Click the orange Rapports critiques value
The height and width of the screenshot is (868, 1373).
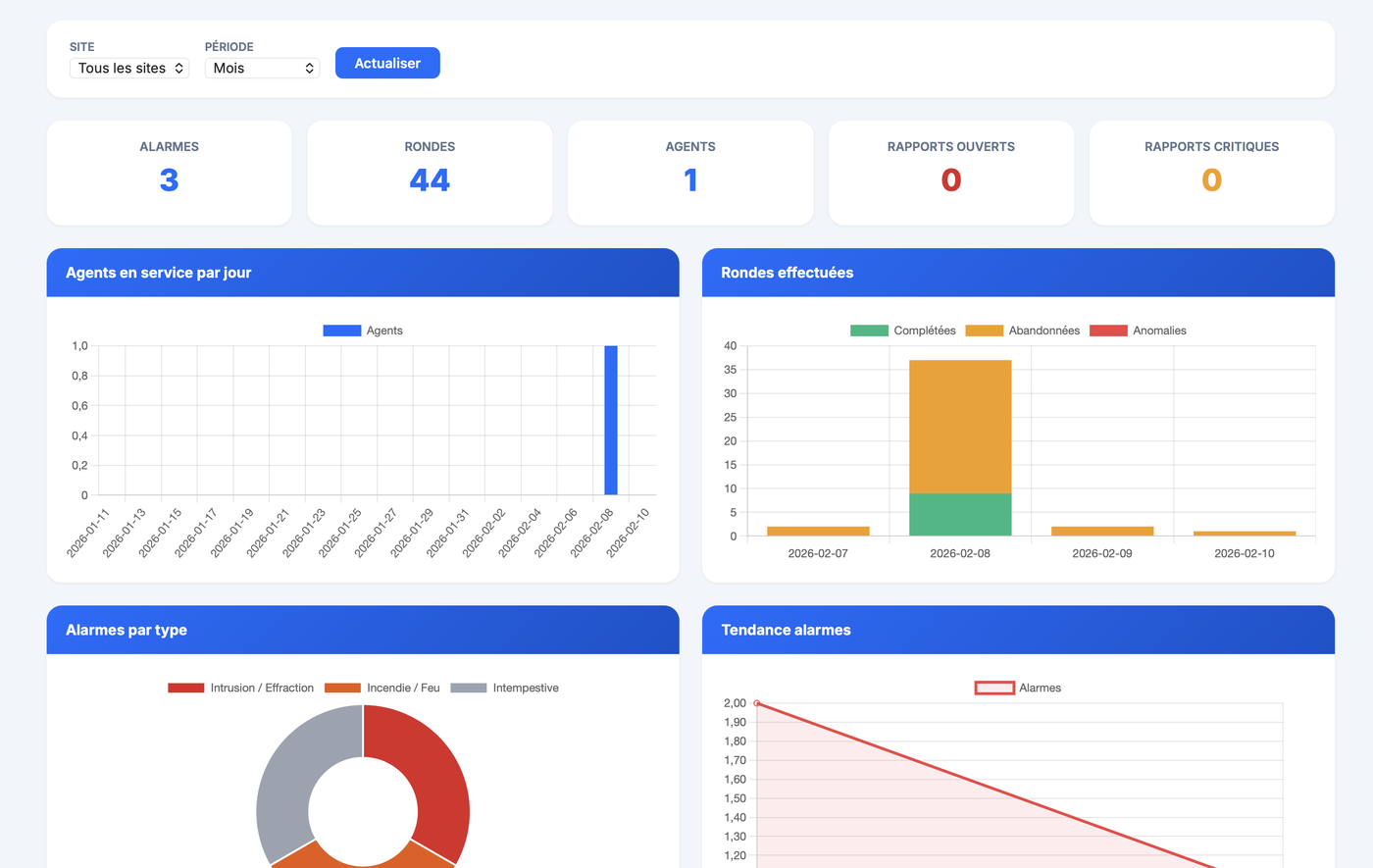point(1212,180)
